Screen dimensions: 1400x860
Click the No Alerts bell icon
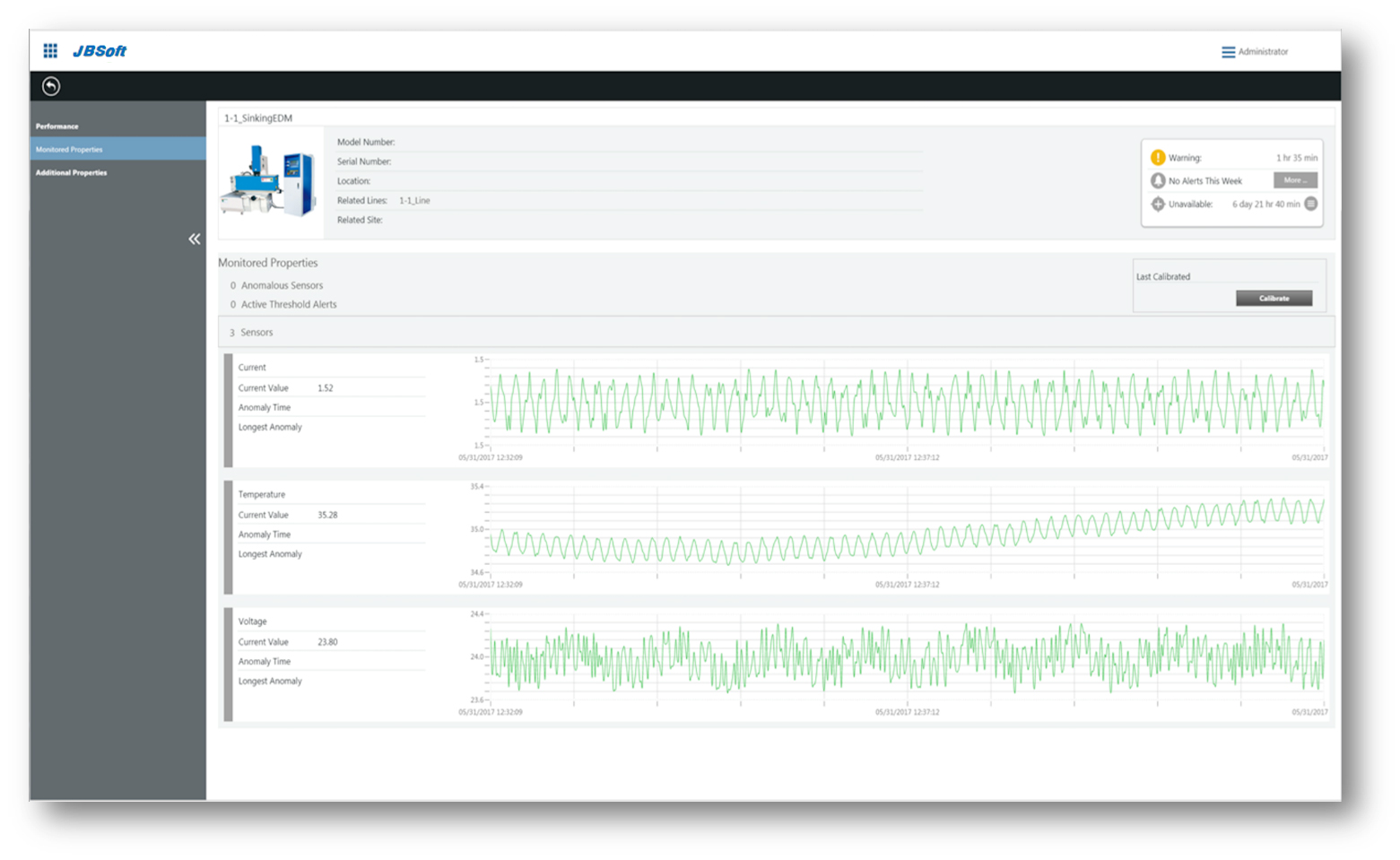[x=1158, y=180]
